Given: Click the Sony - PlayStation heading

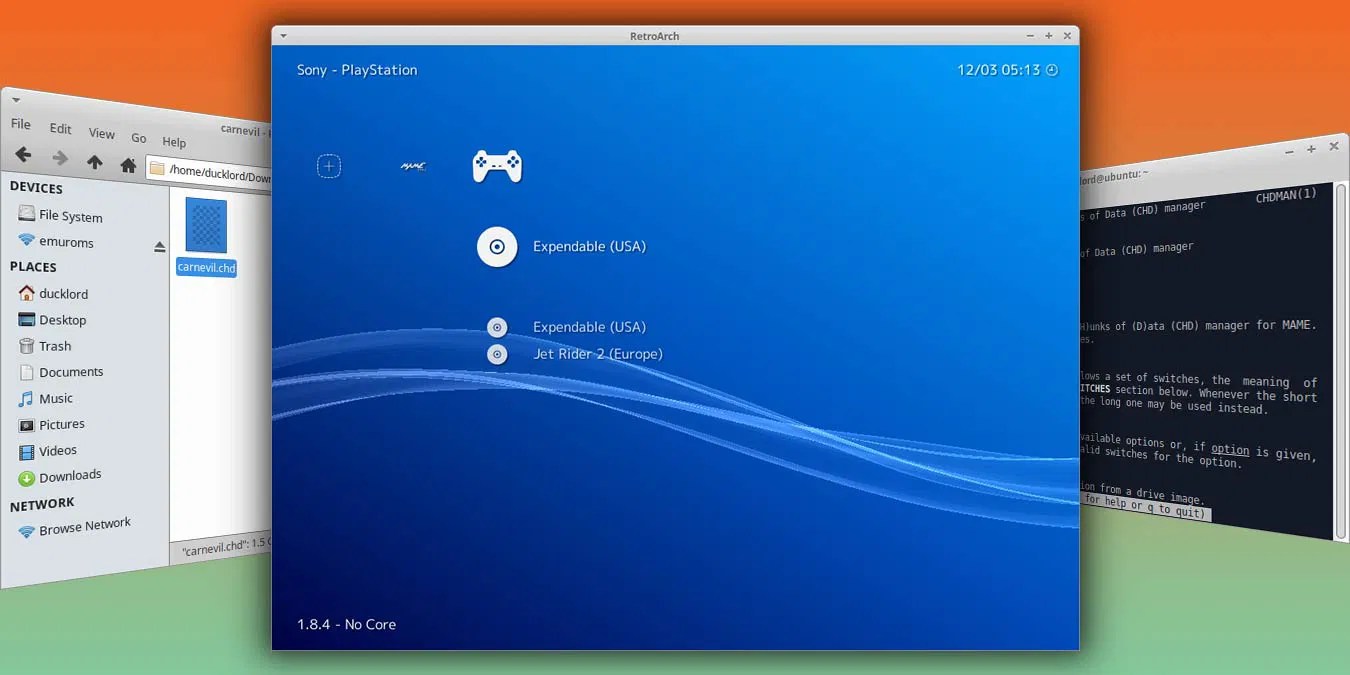Looking at the screenshot, I should tap(357, 70).
